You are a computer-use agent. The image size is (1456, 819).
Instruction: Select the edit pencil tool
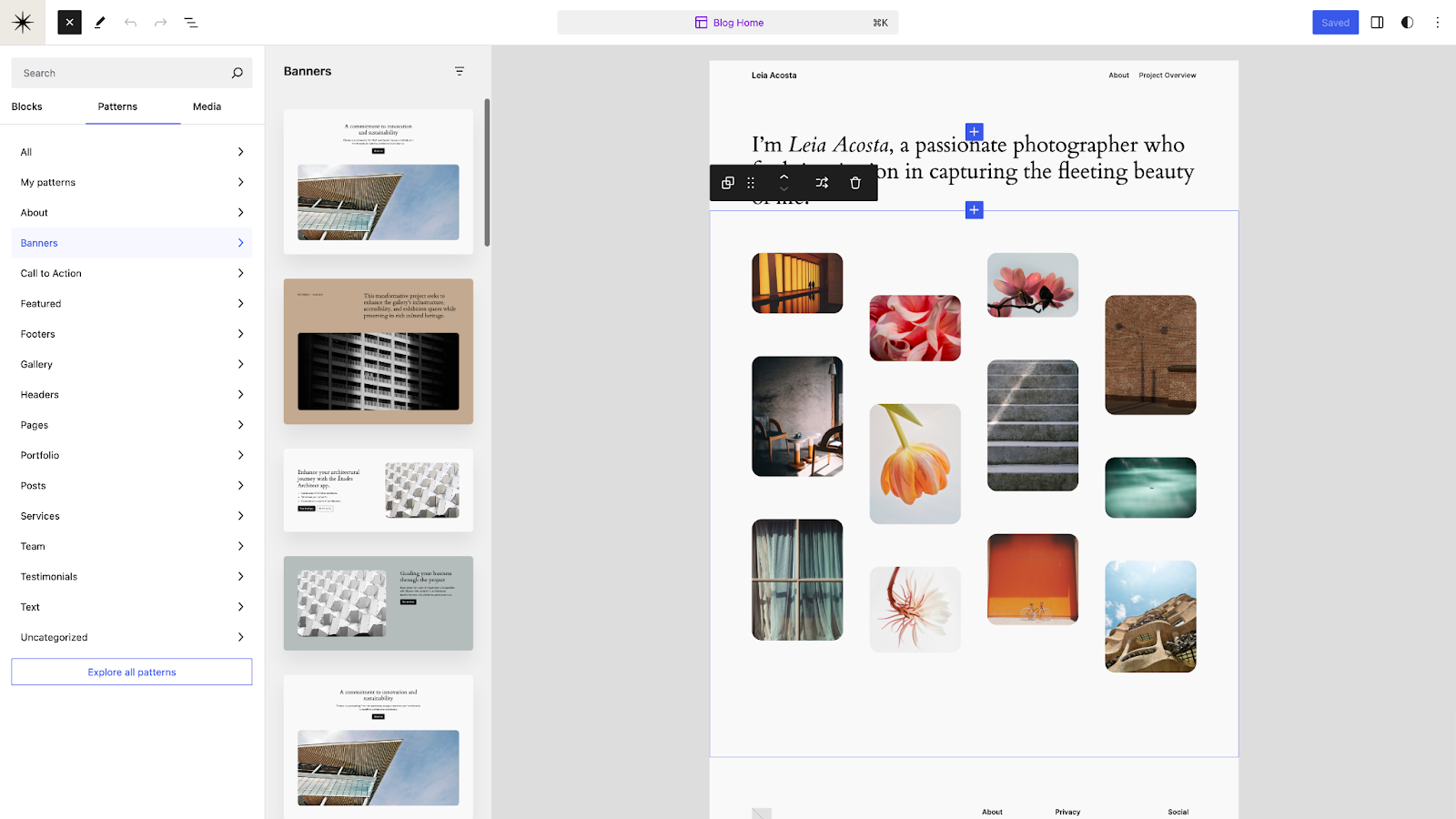tap(100, 22)
